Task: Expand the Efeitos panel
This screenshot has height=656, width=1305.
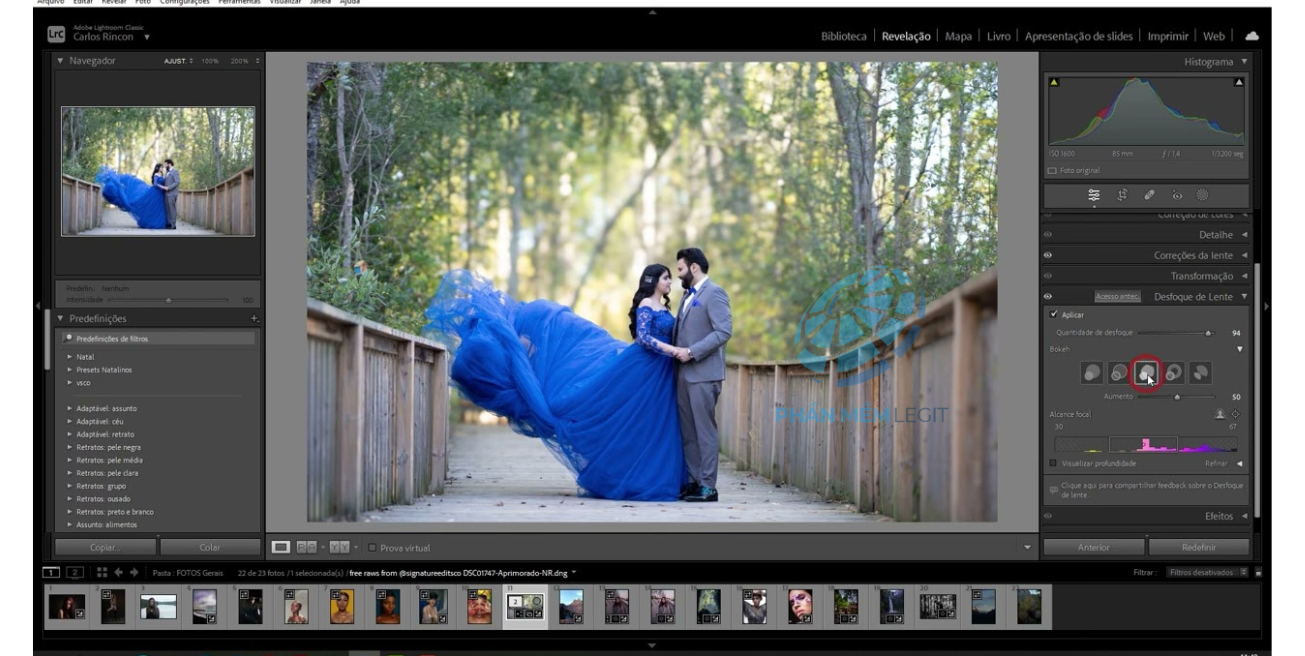Action: click(x=1245, y=516)
